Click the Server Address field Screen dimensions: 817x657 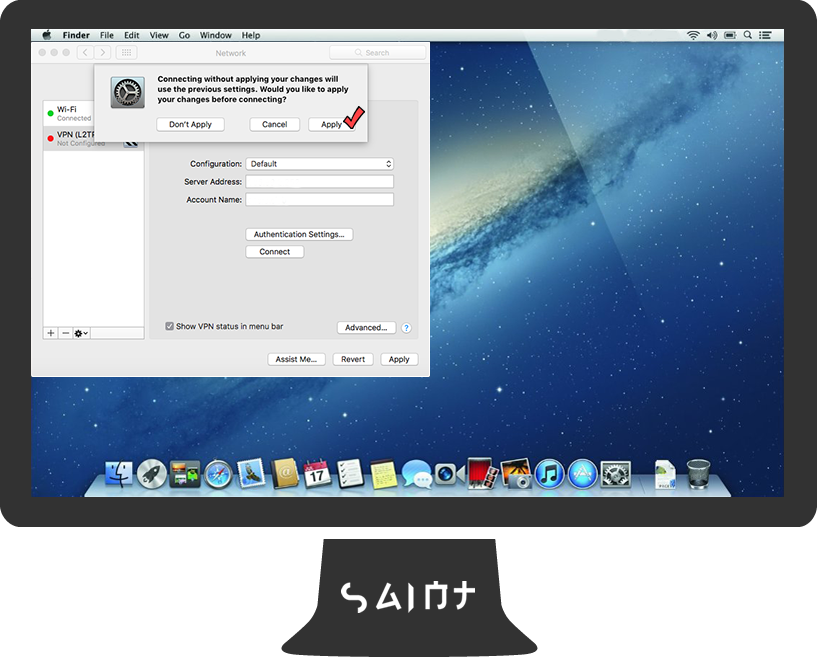point(319,182)
